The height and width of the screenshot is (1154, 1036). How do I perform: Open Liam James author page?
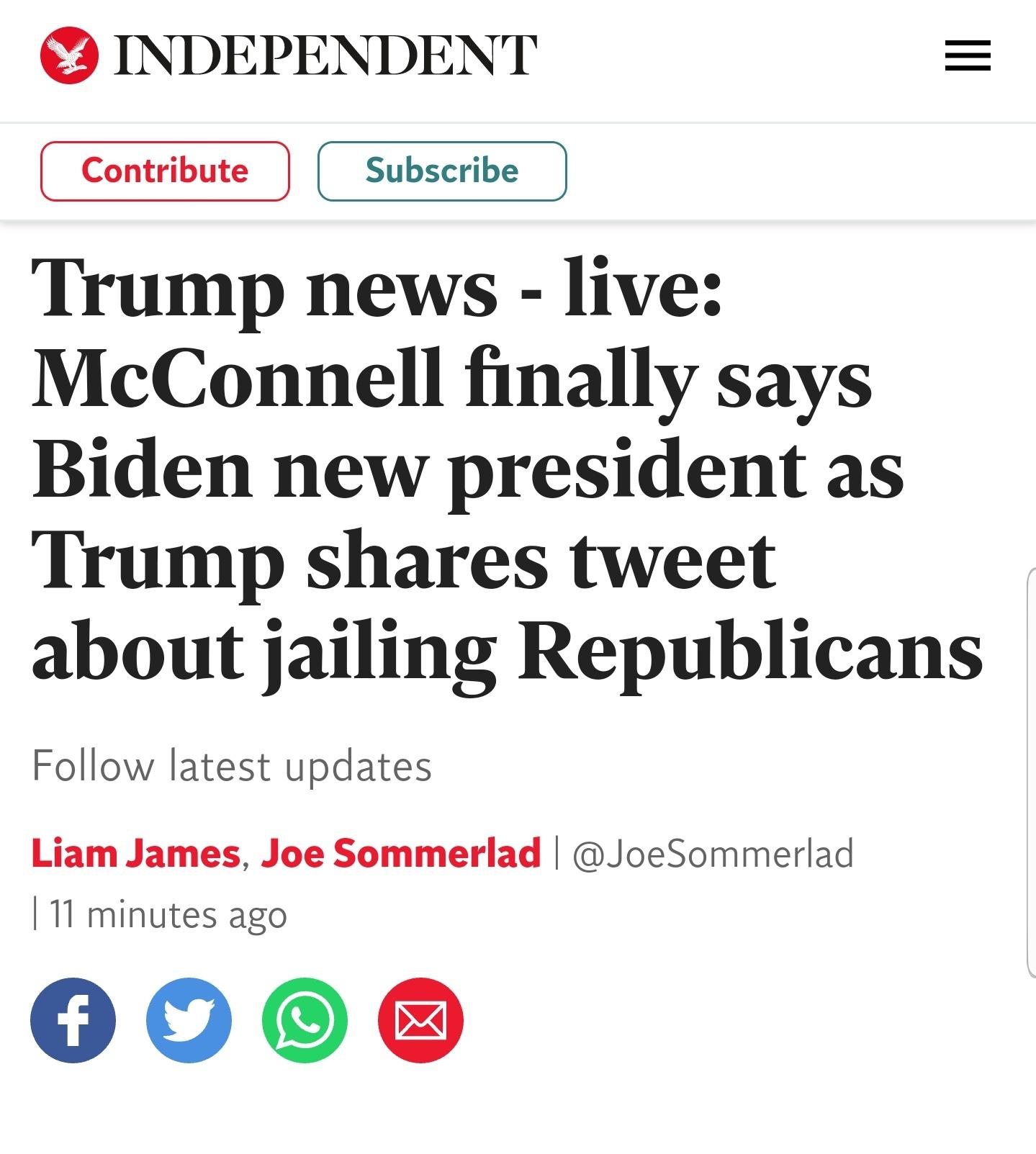(135, 853)
